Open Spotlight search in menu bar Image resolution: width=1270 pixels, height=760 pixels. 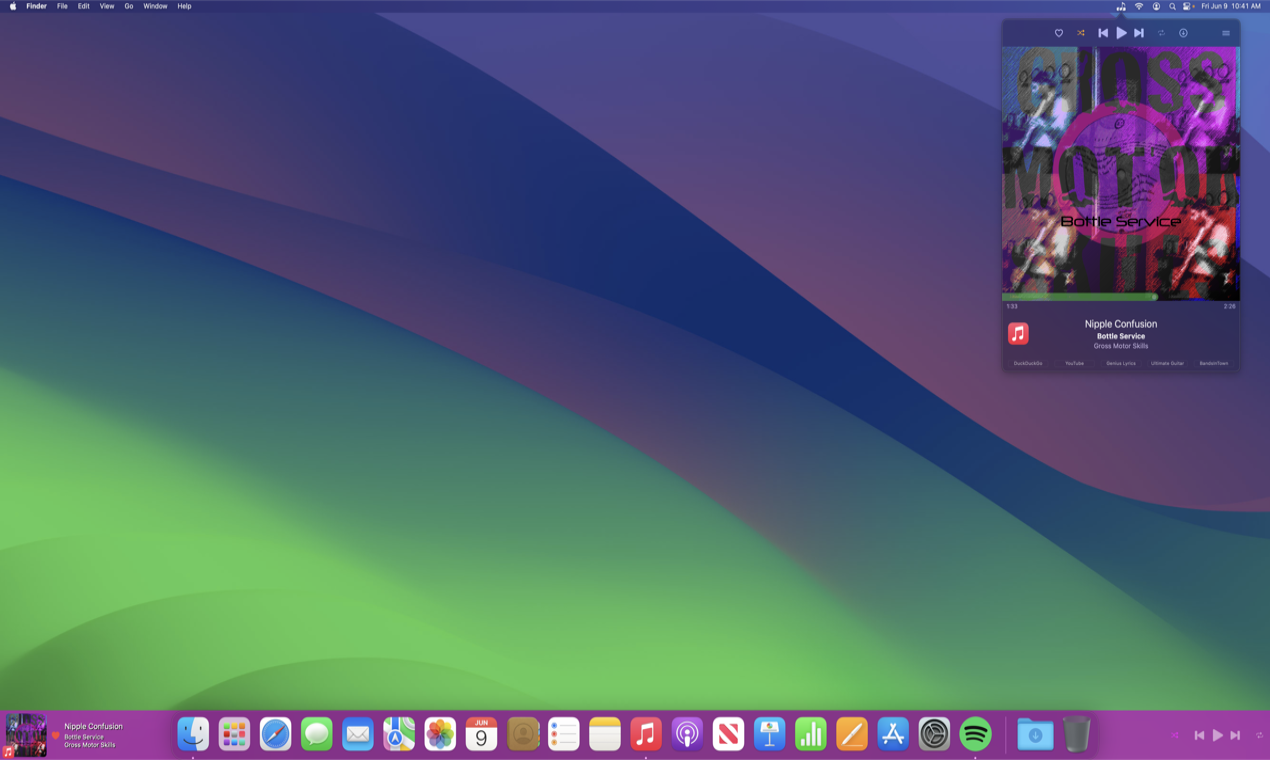(1172, 6)
